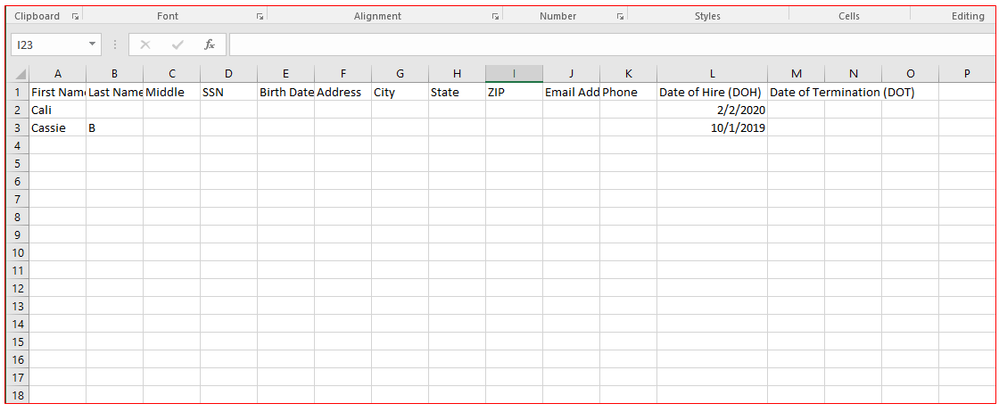Select row 18 header
The width and height of the screenshot is (999, 411).
(17, 395)
